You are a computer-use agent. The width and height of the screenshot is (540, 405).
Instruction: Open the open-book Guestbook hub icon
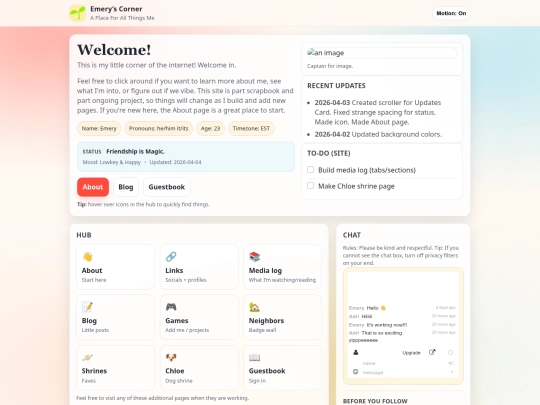(x=255, y=357)
